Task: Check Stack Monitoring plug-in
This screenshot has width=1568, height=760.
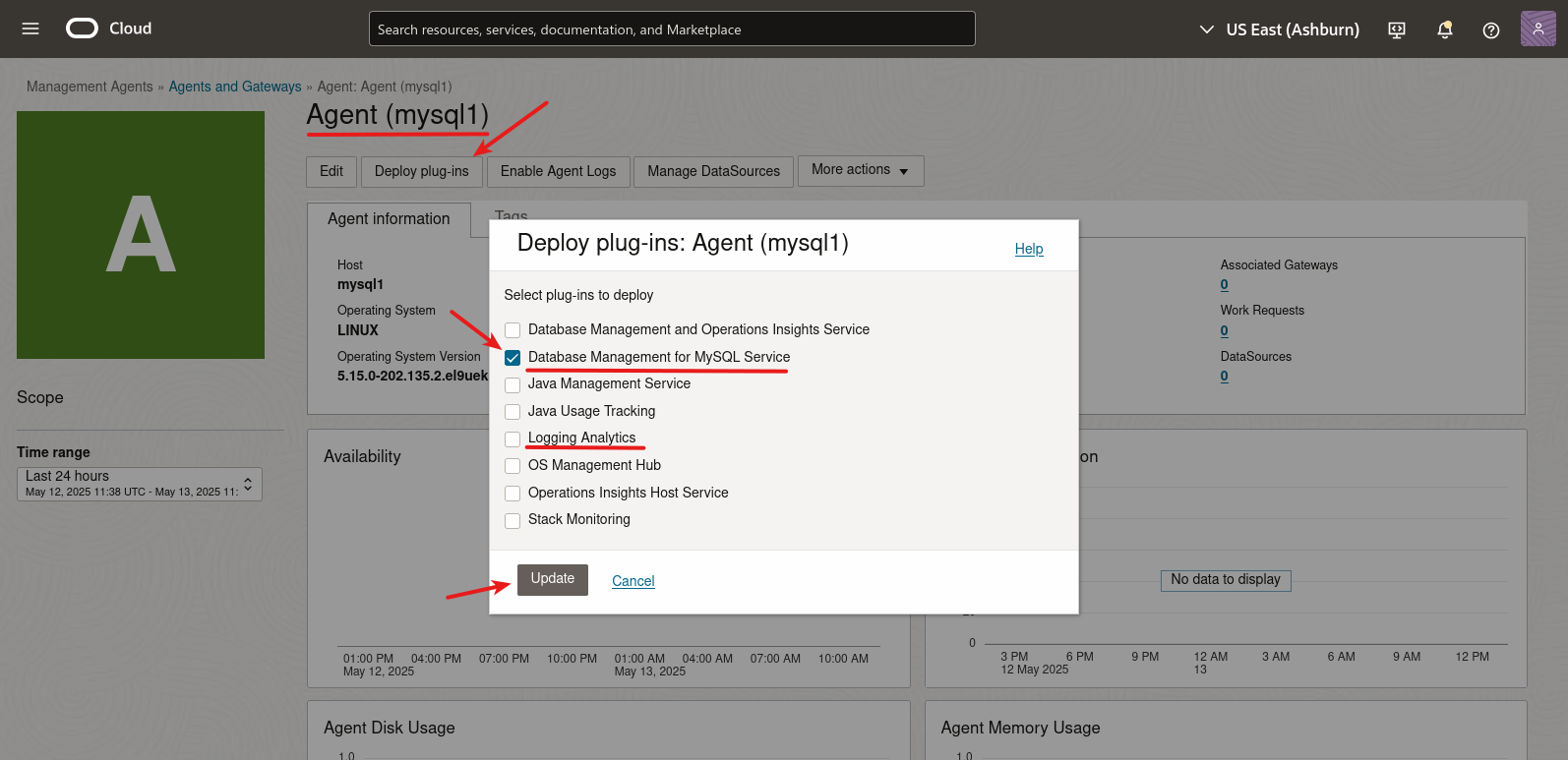Action: click(x=513, y=520)
